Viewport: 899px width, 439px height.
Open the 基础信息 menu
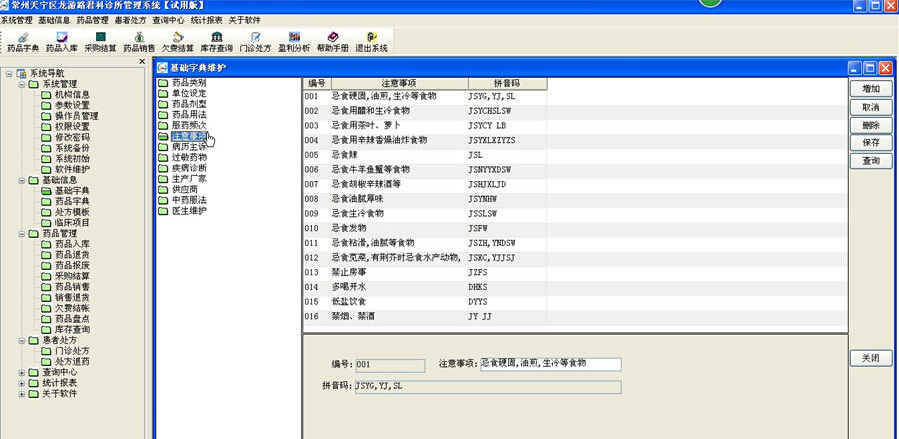(x=54, y=20)
